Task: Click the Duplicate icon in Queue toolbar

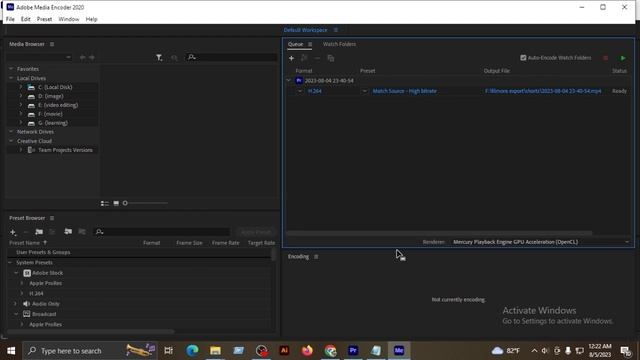Action: 331,58
